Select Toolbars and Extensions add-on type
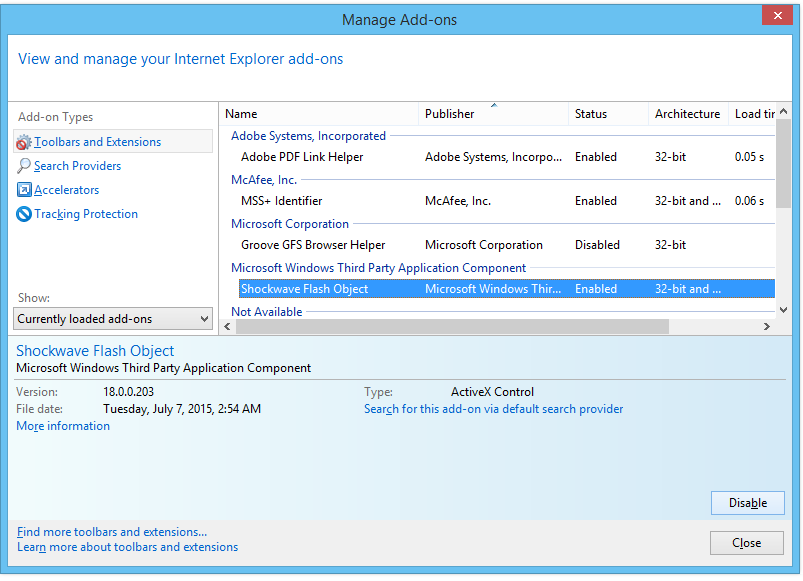Screen dimensions: 803x581 pos(113,142)
